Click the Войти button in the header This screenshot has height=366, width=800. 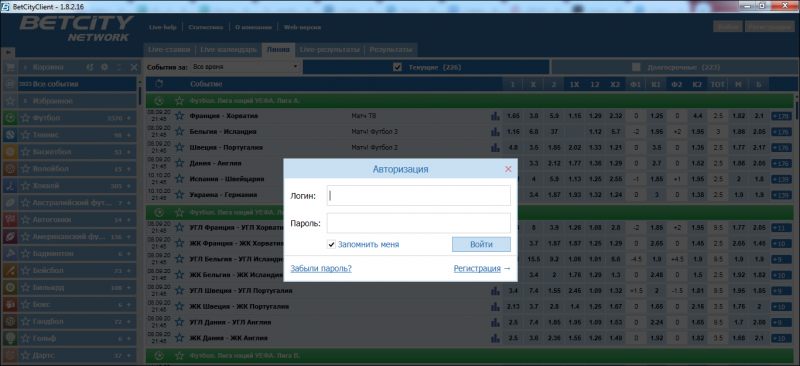[x=728, y=27]
